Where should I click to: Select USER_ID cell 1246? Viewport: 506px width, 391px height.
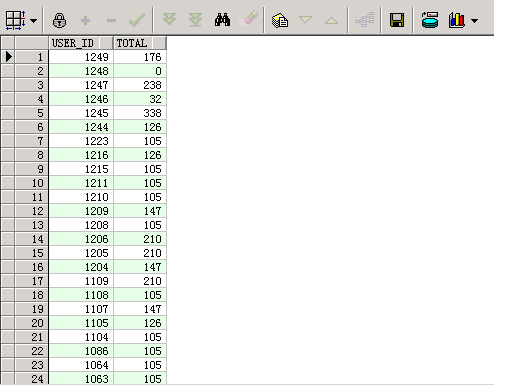pyautogui.click(x=81, y=99)
